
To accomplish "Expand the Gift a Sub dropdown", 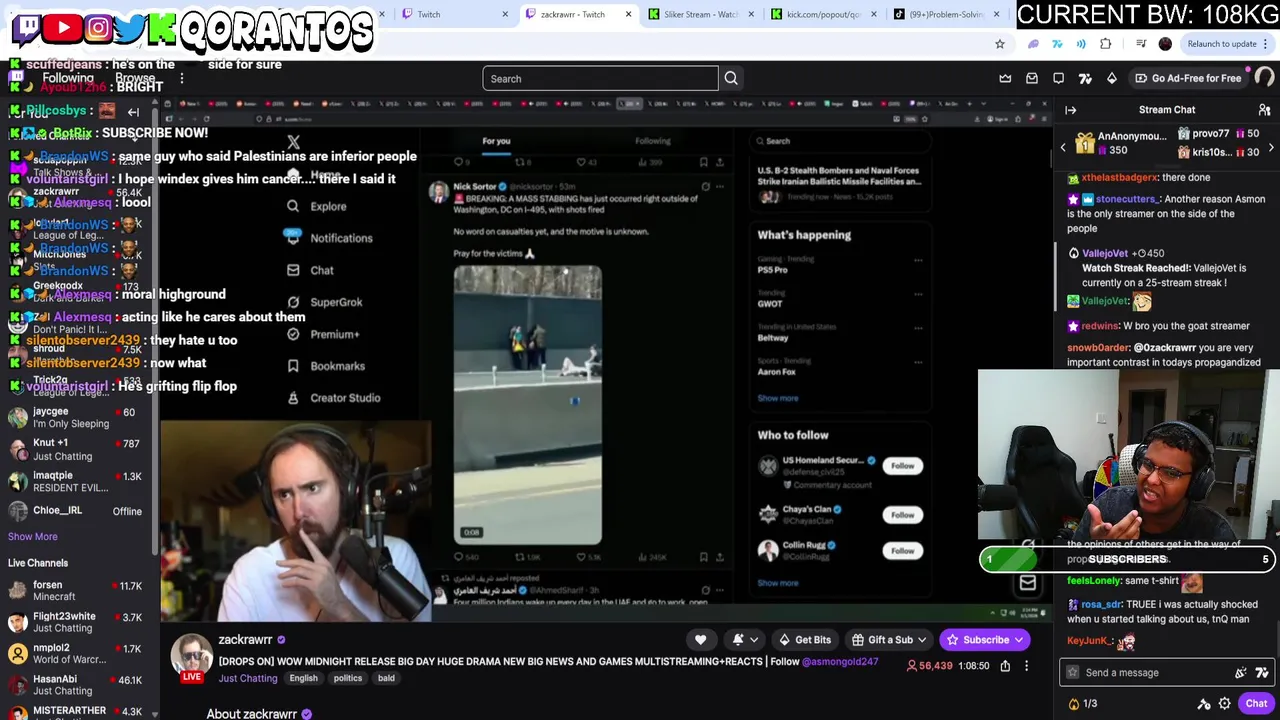I will point(922,640).
